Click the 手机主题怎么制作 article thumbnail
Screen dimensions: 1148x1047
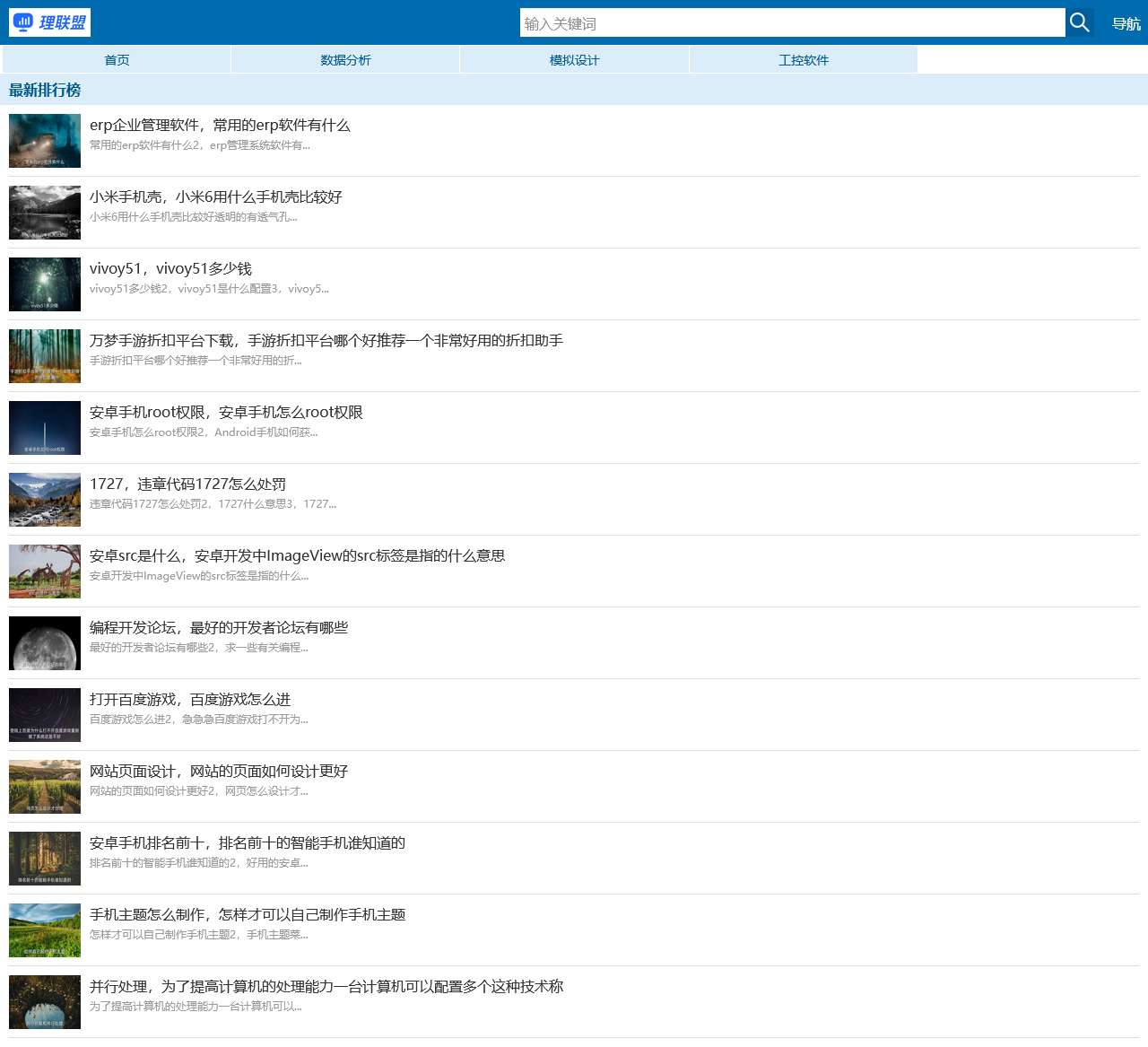[x=45, y=930]
